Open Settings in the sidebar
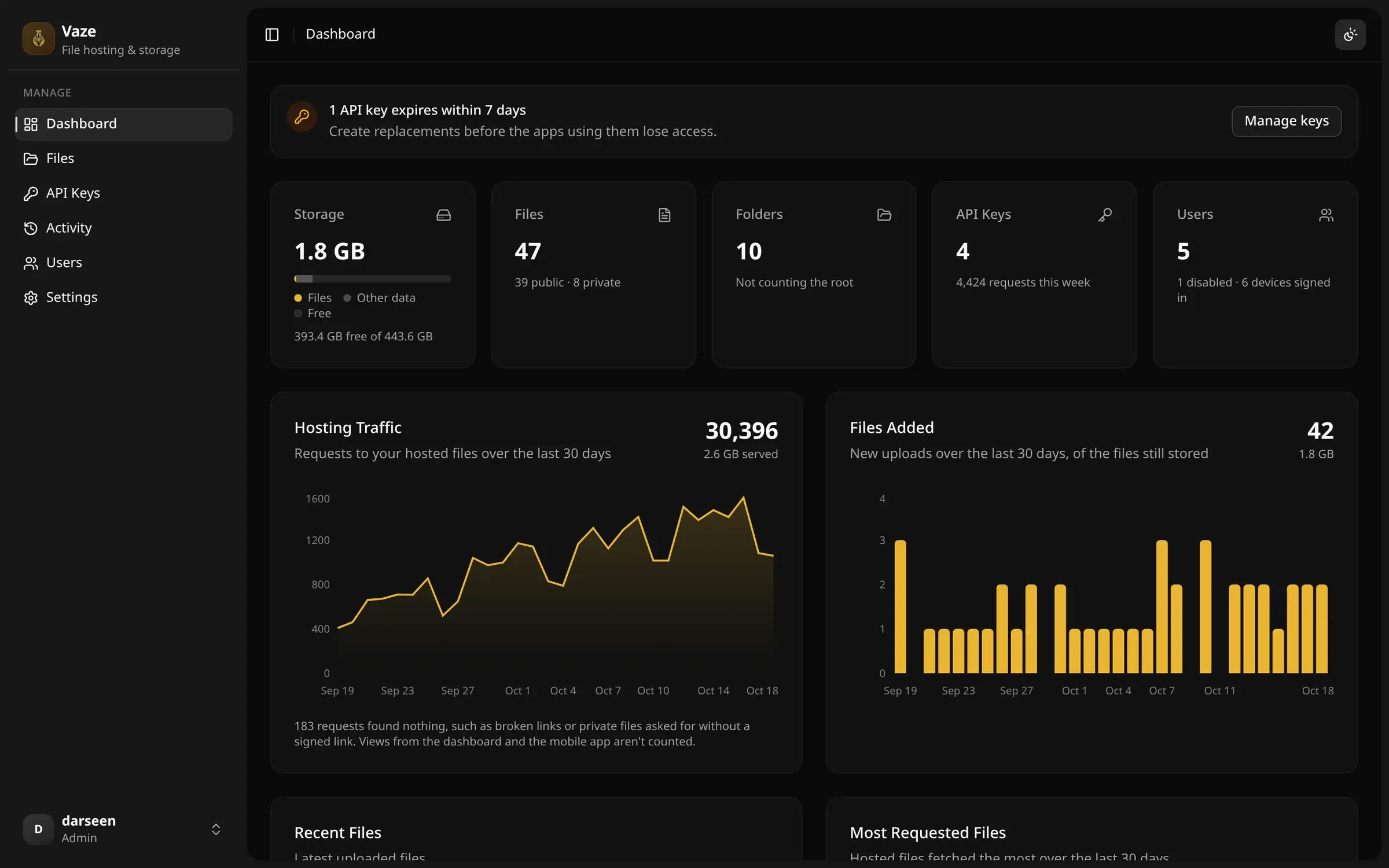Viewport: 1389px width, 868px height. 123,297
